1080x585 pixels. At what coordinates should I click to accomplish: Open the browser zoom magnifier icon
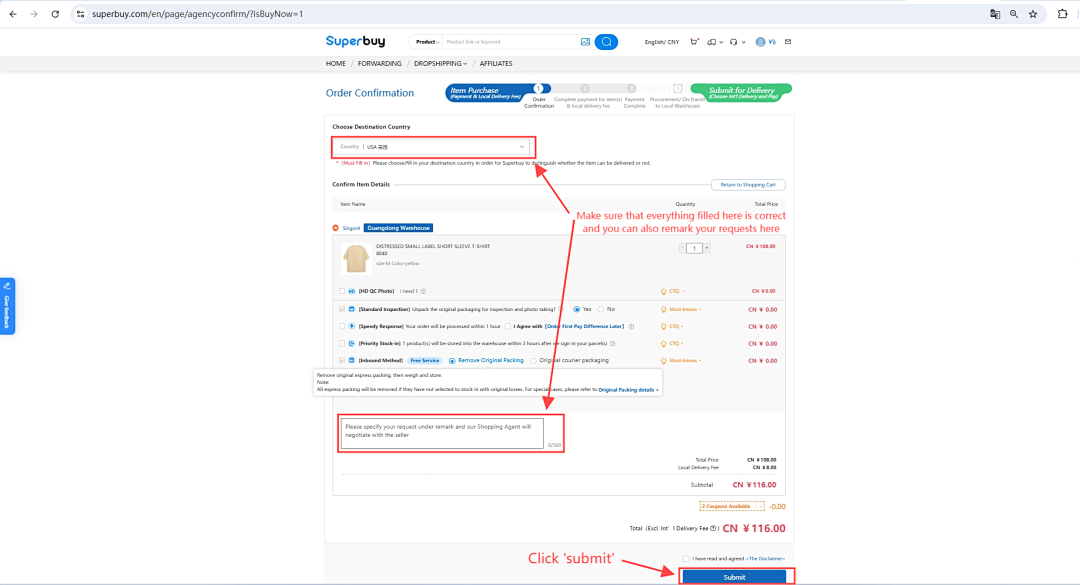point(1014,14)
